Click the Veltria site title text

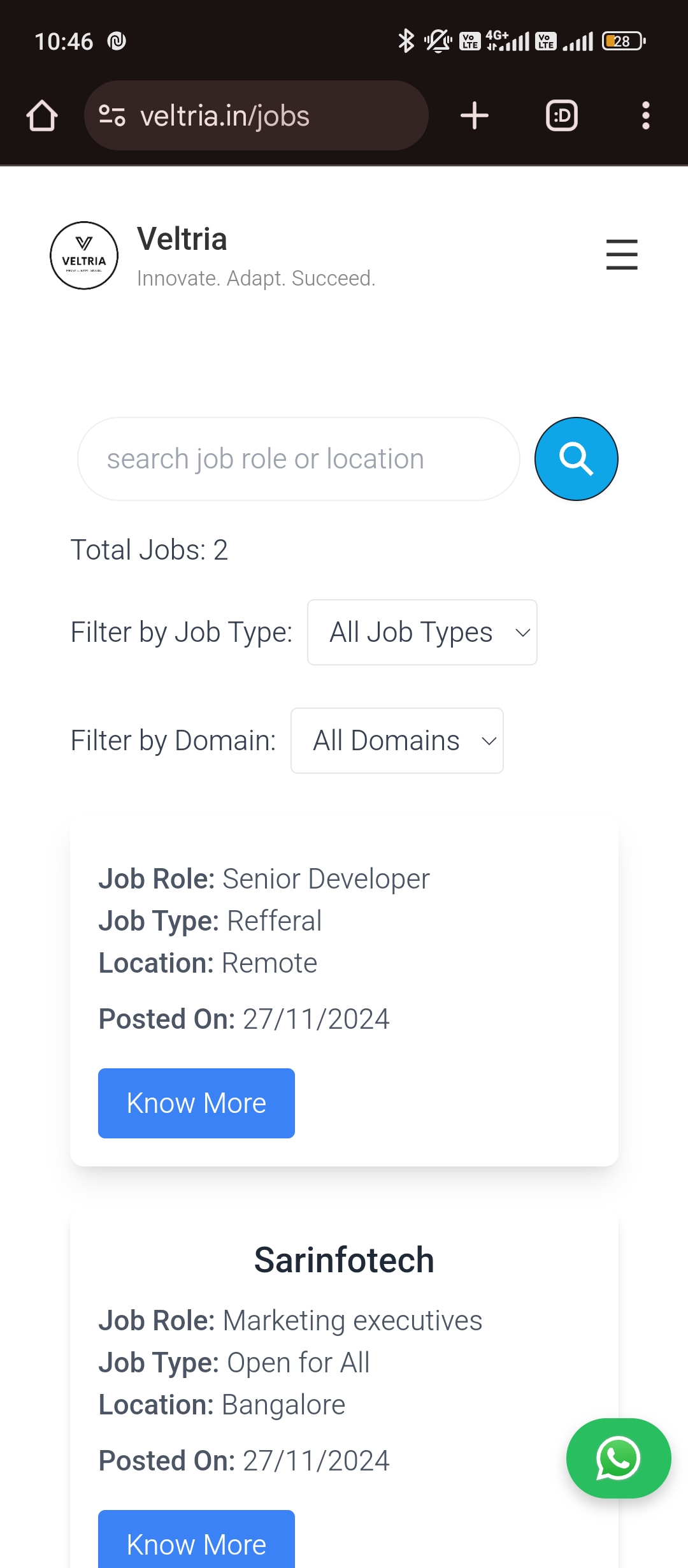pos(182,240)
